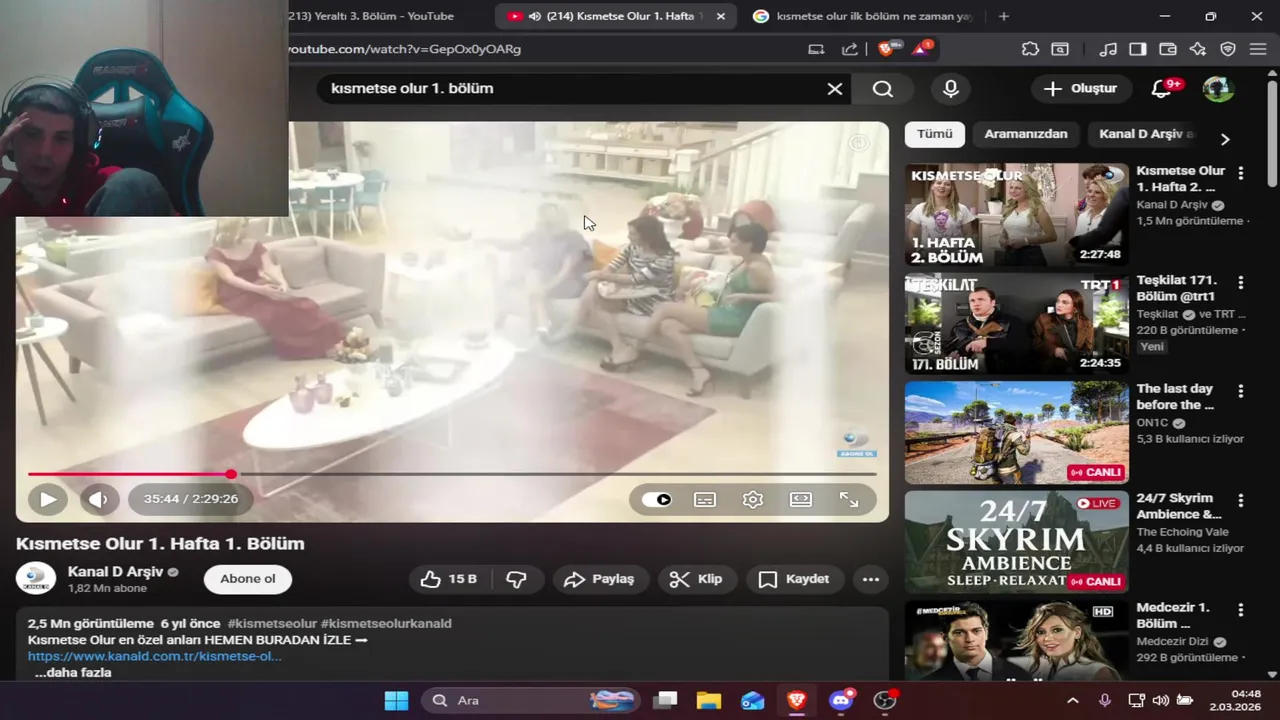Seek using the red video progress bar
Viewport: 1280px width, 720px height.
452,474
